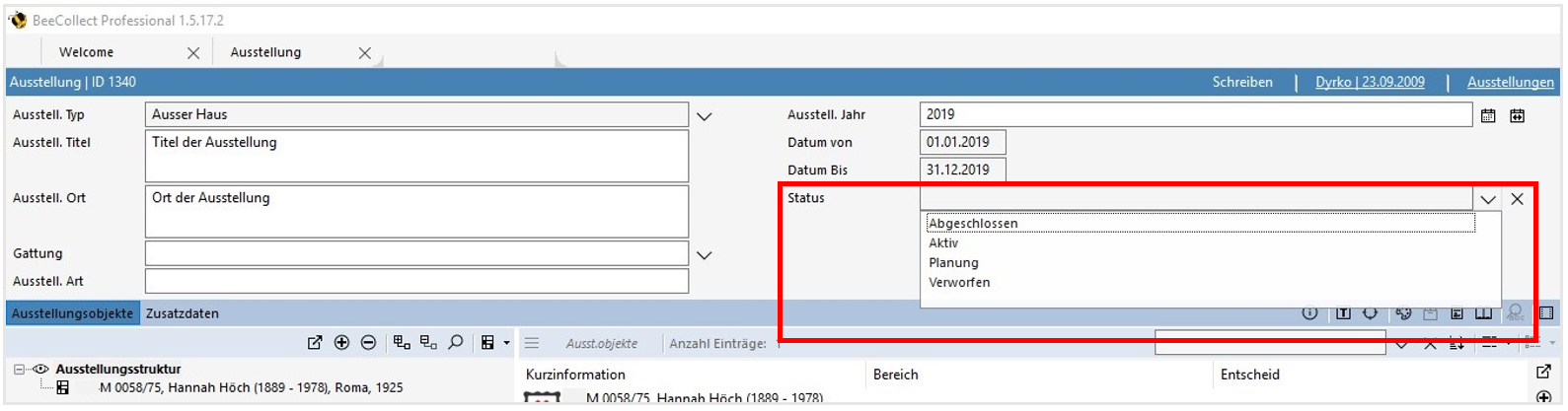
Task: Click the crosshair target toolbar icon
Action: (x=1371, y=313)
